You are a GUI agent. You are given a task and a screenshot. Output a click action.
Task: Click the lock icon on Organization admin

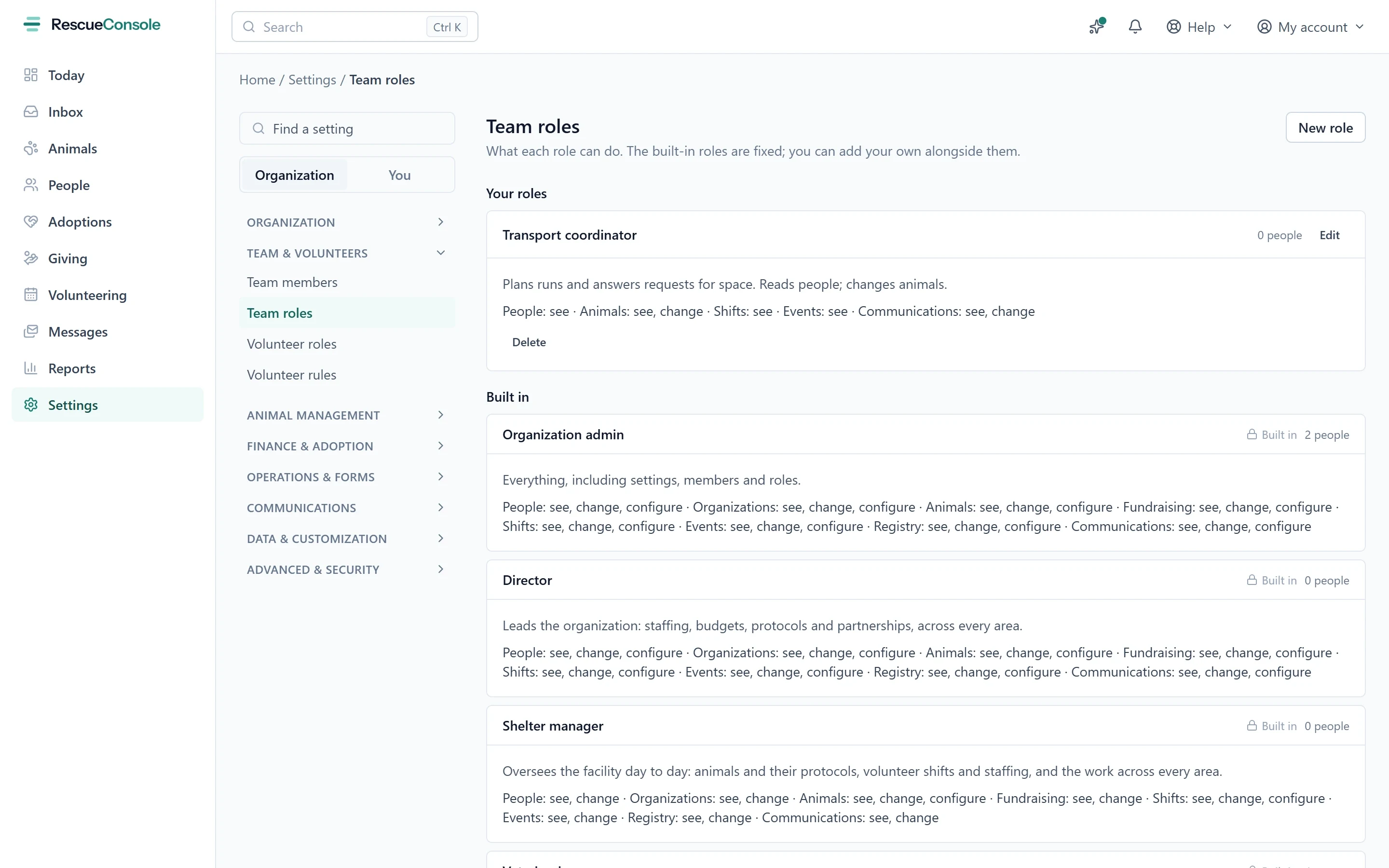coord(1252,434)
